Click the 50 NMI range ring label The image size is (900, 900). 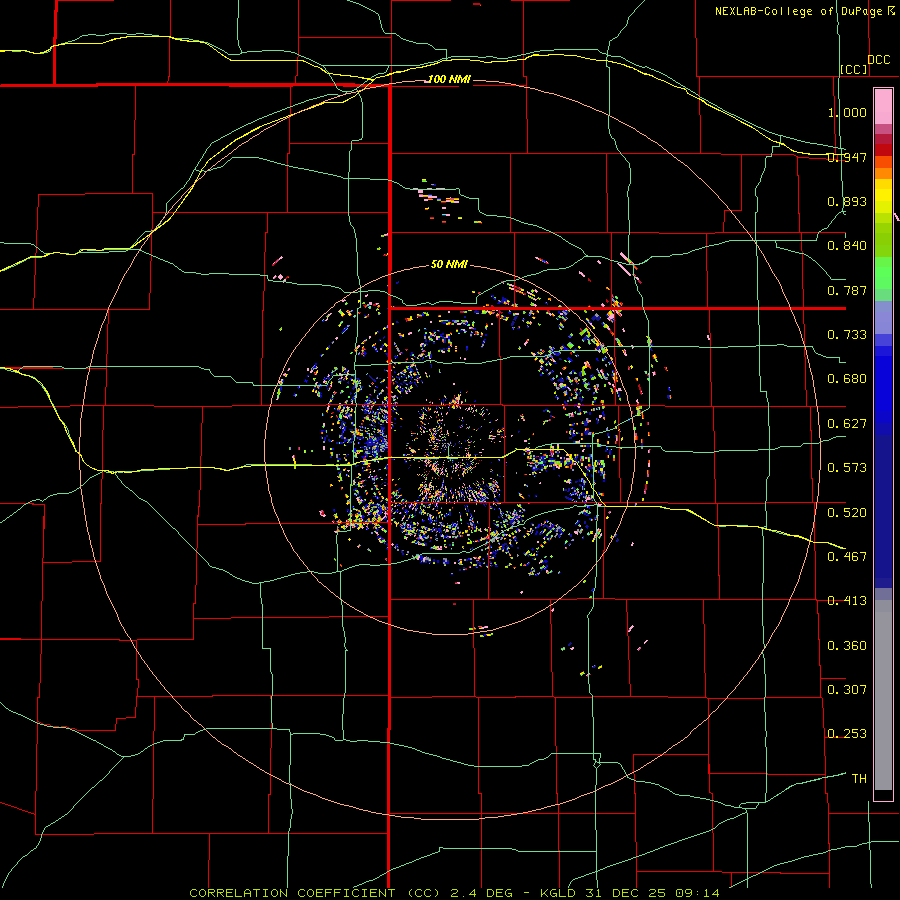coord(449,264)
